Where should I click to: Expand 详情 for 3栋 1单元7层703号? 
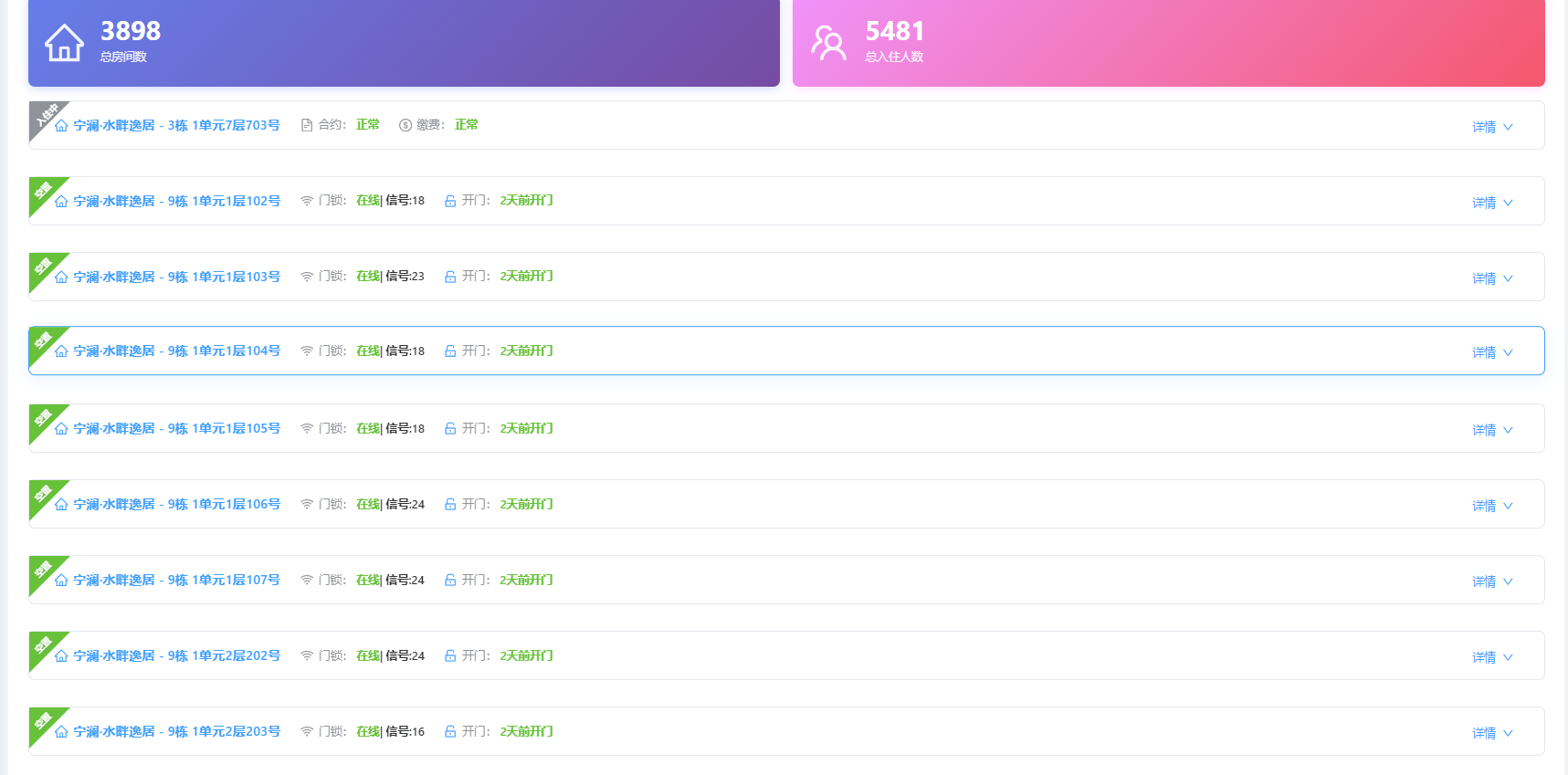click(1492, 127)
